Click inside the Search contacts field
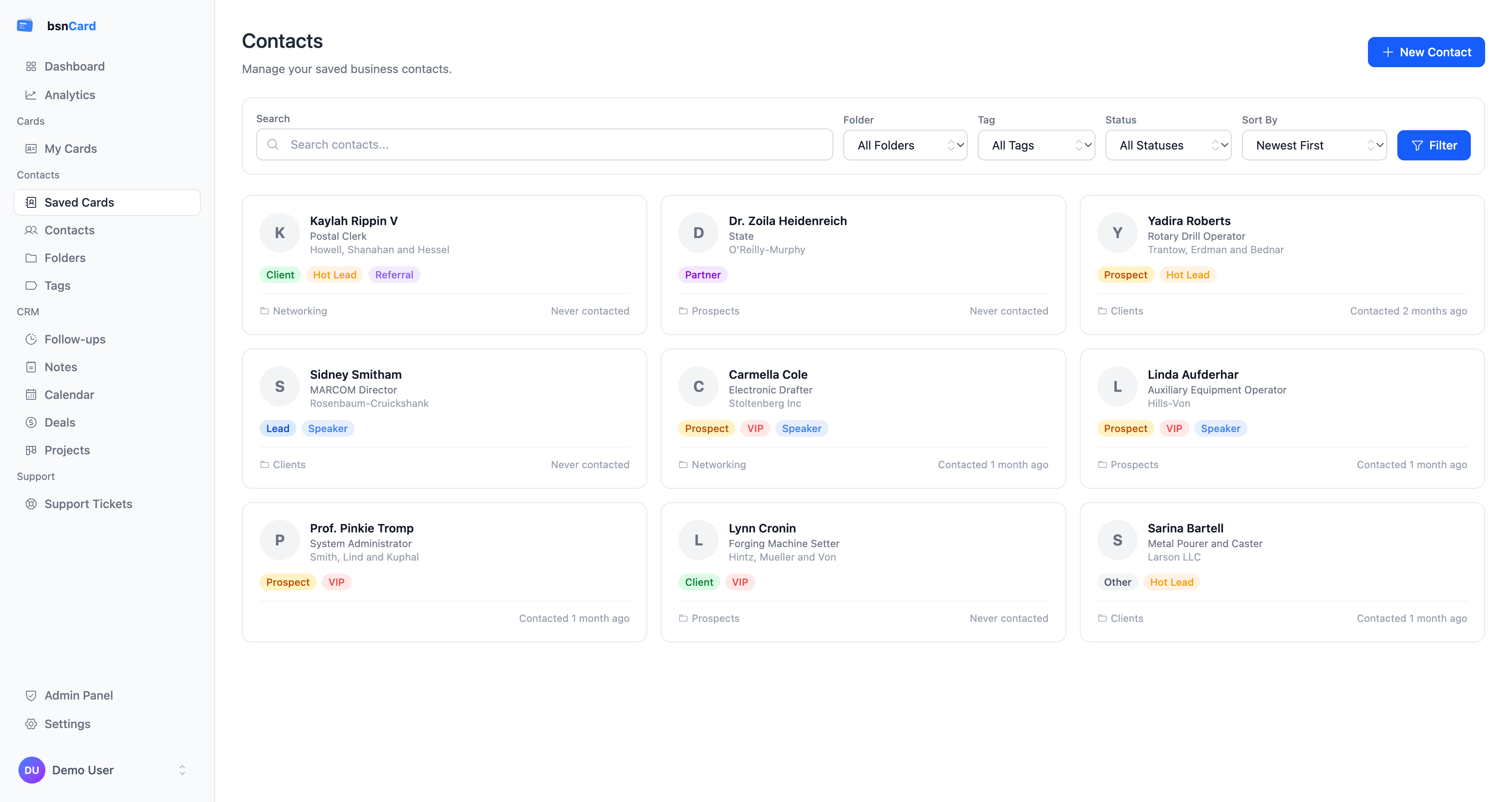 pyautogui.click(x=544, y=144)
